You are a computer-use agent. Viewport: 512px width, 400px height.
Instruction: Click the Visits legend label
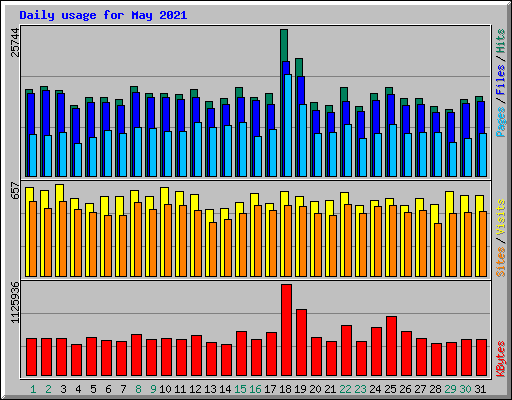click(500, 218)
